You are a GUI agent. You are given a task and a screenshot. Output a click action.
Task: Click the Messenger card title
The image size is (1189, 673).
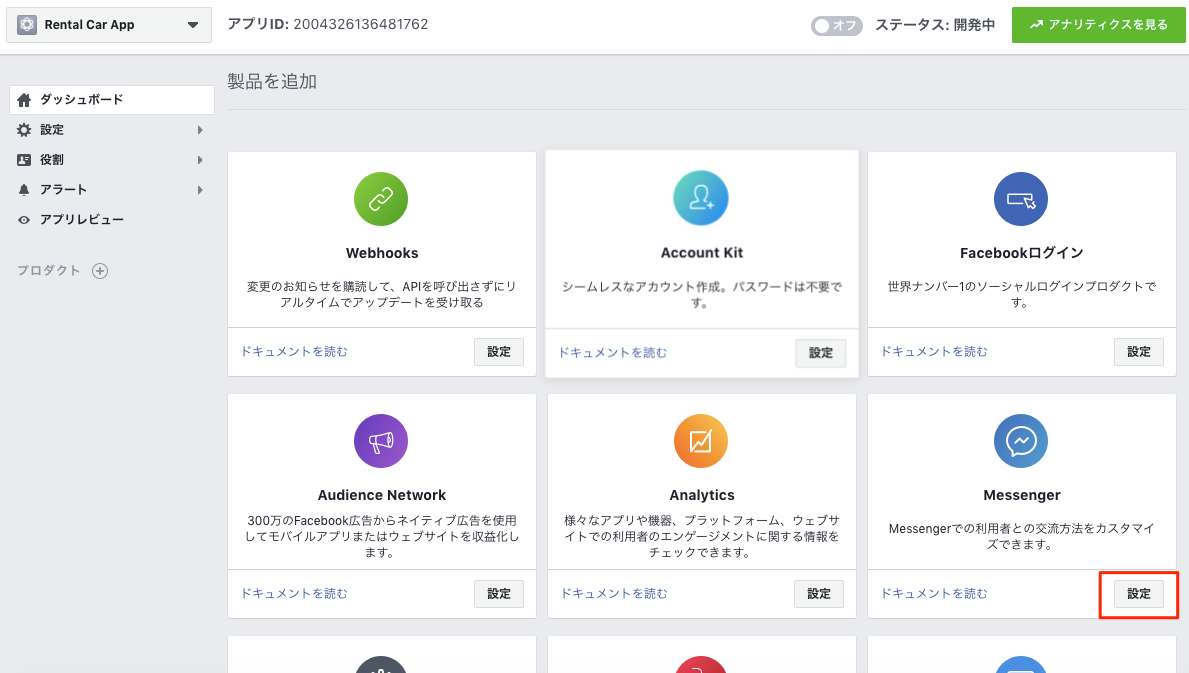pos(1021,495)
